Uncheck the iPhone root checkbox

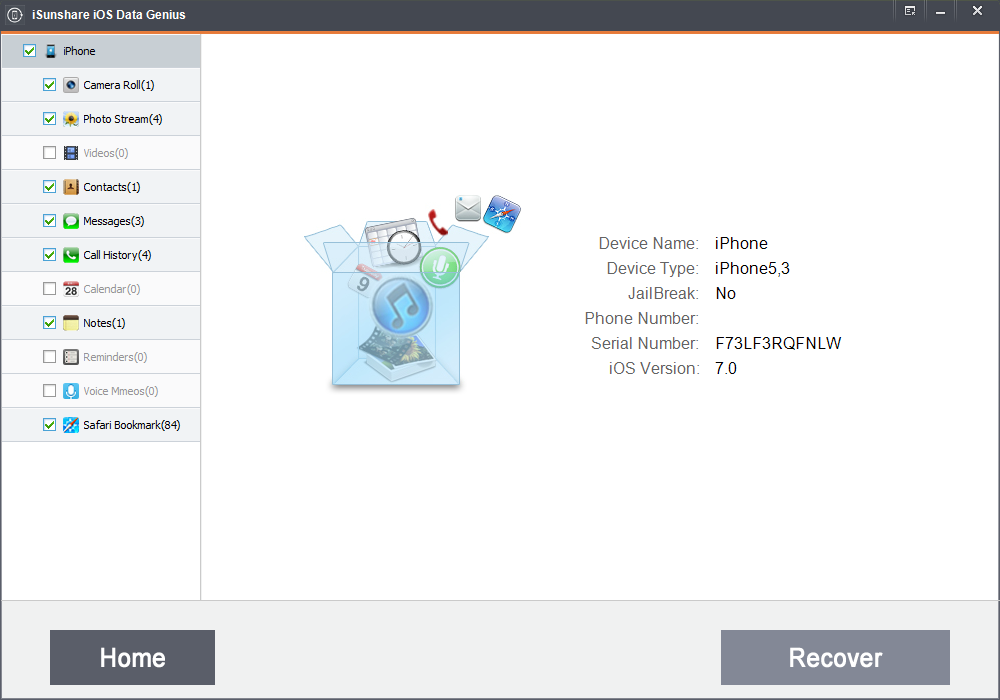pyautogui.click(x=29, y=51)
